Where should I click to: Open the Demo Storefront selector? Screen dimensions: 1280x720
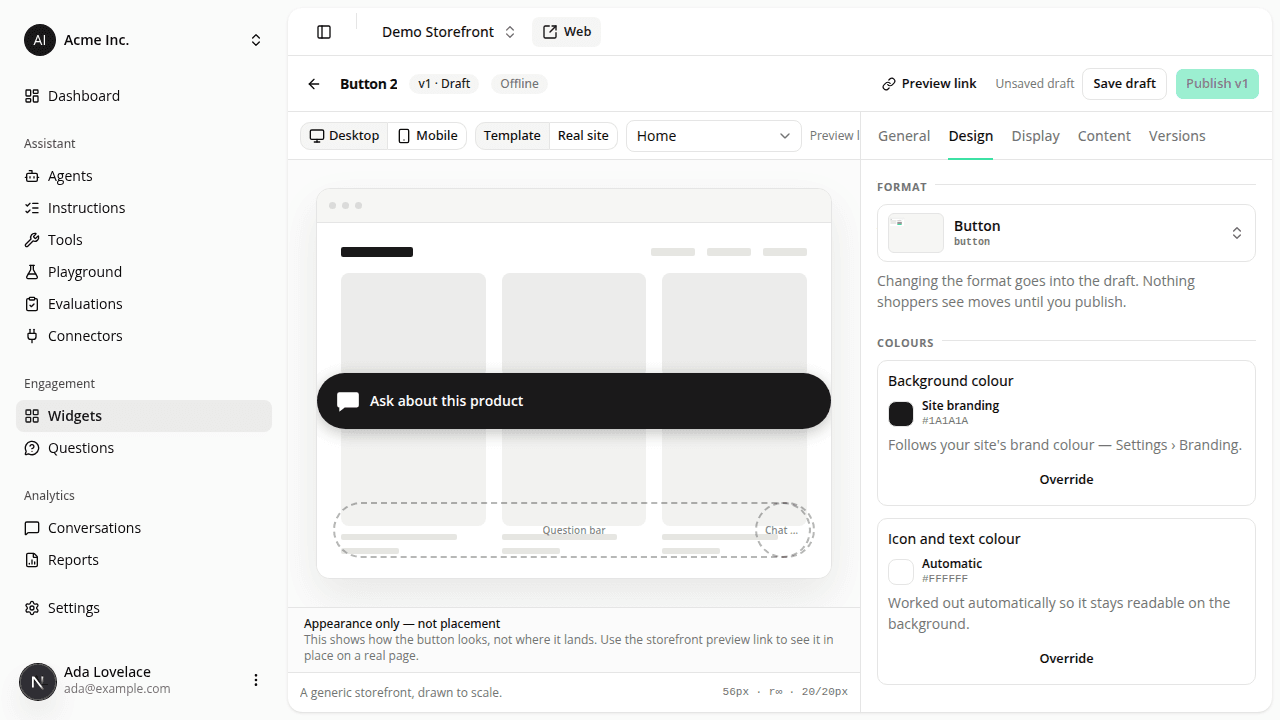pos(448,32)
